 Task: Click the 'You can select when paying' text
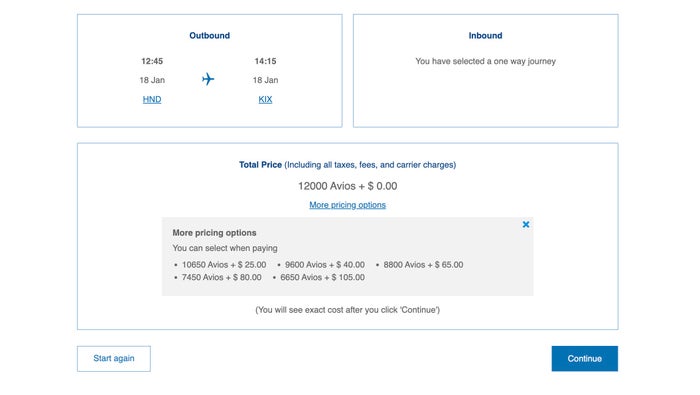(x=225, y=248)
